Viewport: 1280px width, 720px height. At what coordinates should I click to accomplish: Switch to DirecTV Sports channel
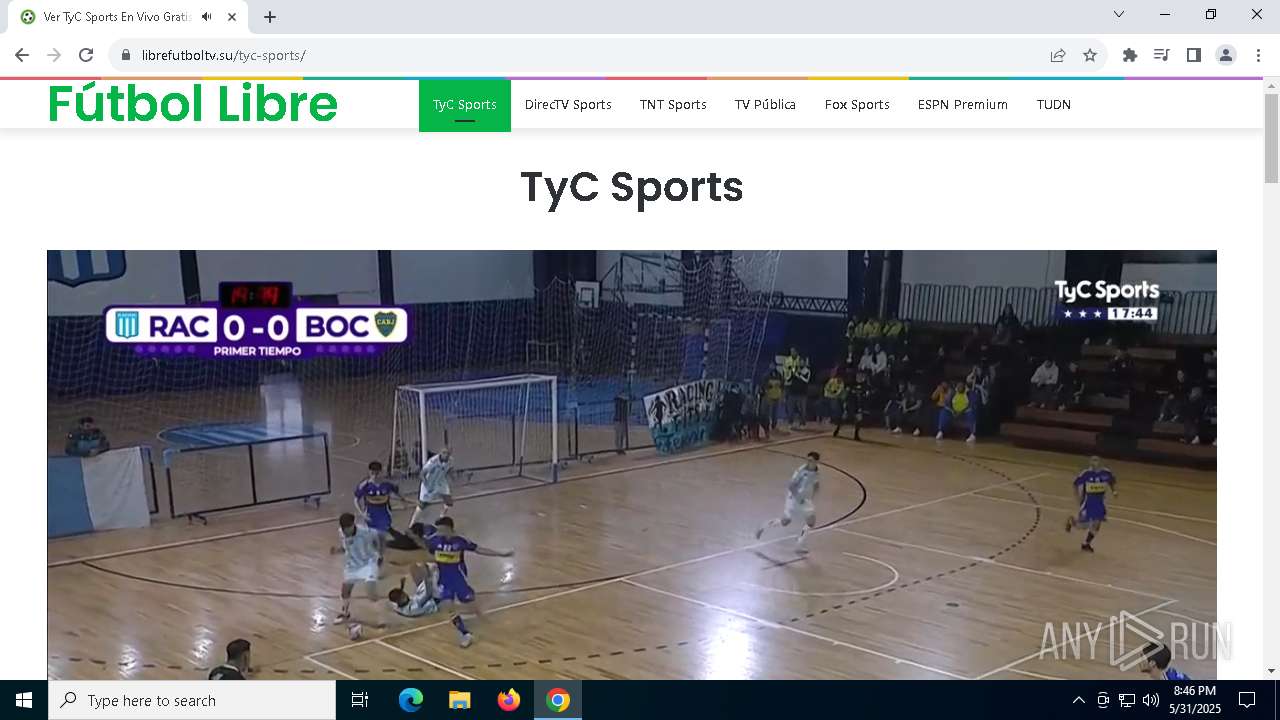tap(568, 105)
